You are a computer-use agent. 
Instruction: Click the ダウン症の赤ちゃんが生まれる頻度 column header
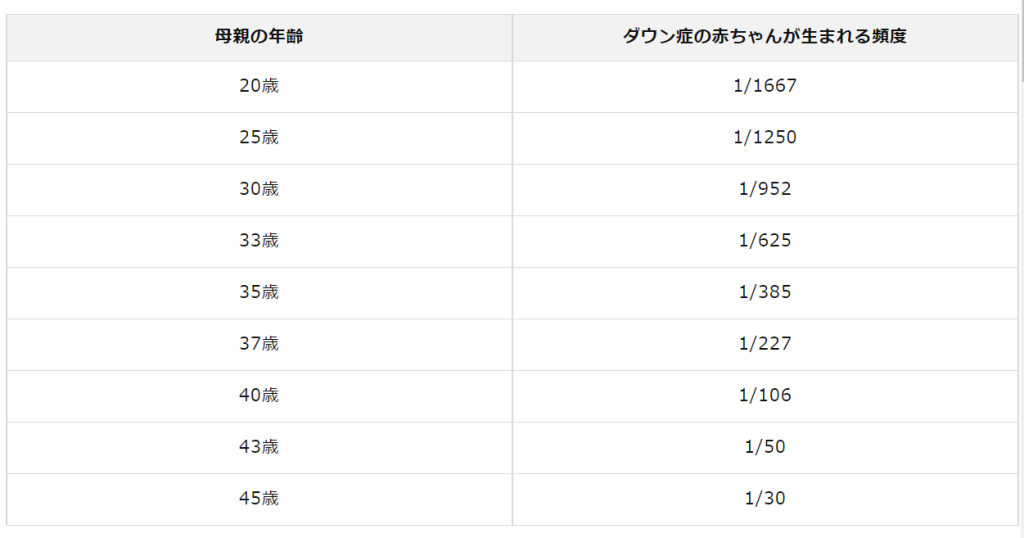tap(765, 37)
